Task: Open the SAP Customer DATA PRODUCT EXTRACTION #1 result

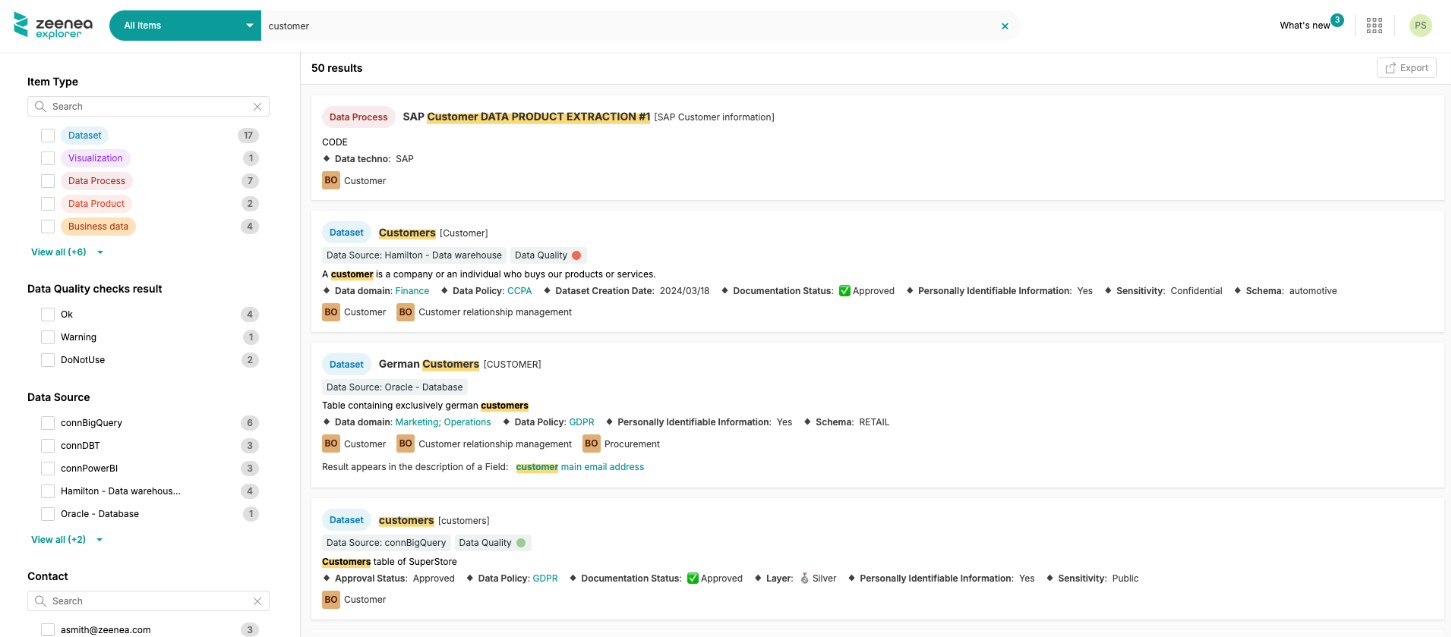Action: (x=526, y=117)
